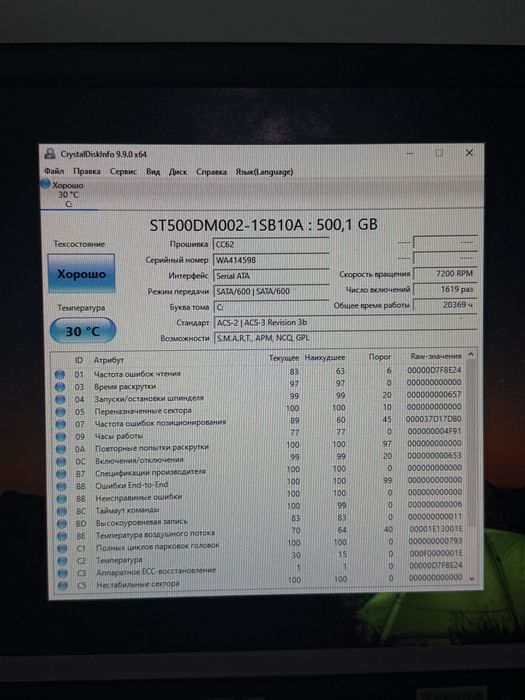
Task: Click the status dot for attribute B7
Action: pyautogui.click(x=62, y=474)
